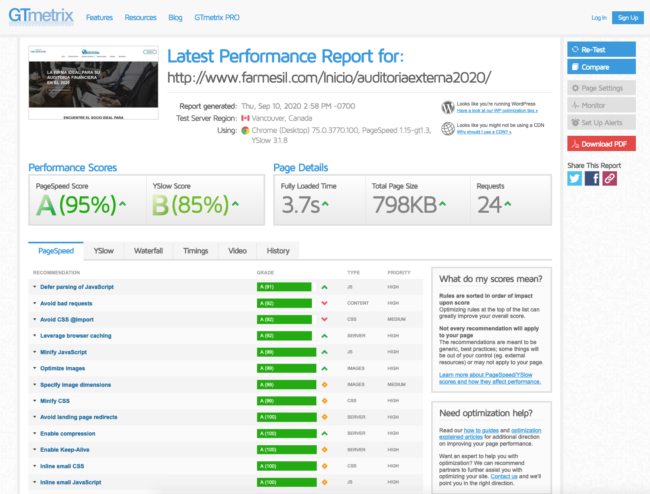Copy the report link via link icon

pos(609,178)
